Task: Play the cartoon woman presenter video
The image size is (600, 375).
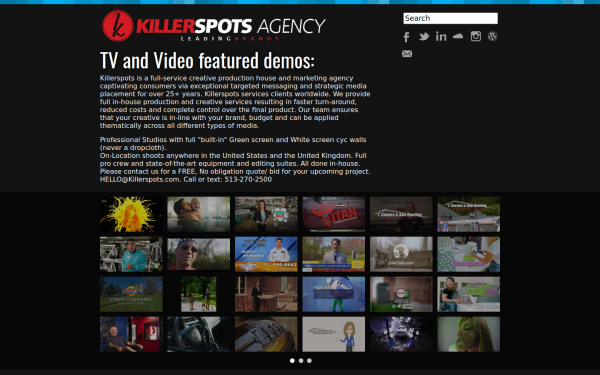Action: 334,334
